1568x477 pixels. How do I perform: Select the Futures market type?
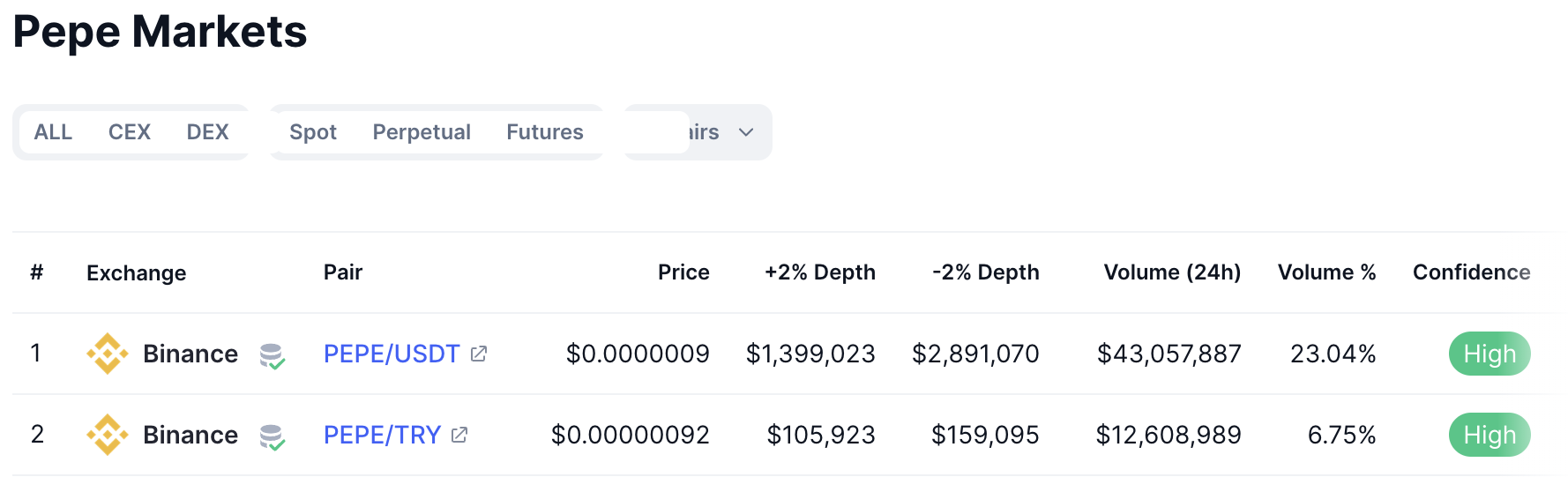(x=545, y=132)
